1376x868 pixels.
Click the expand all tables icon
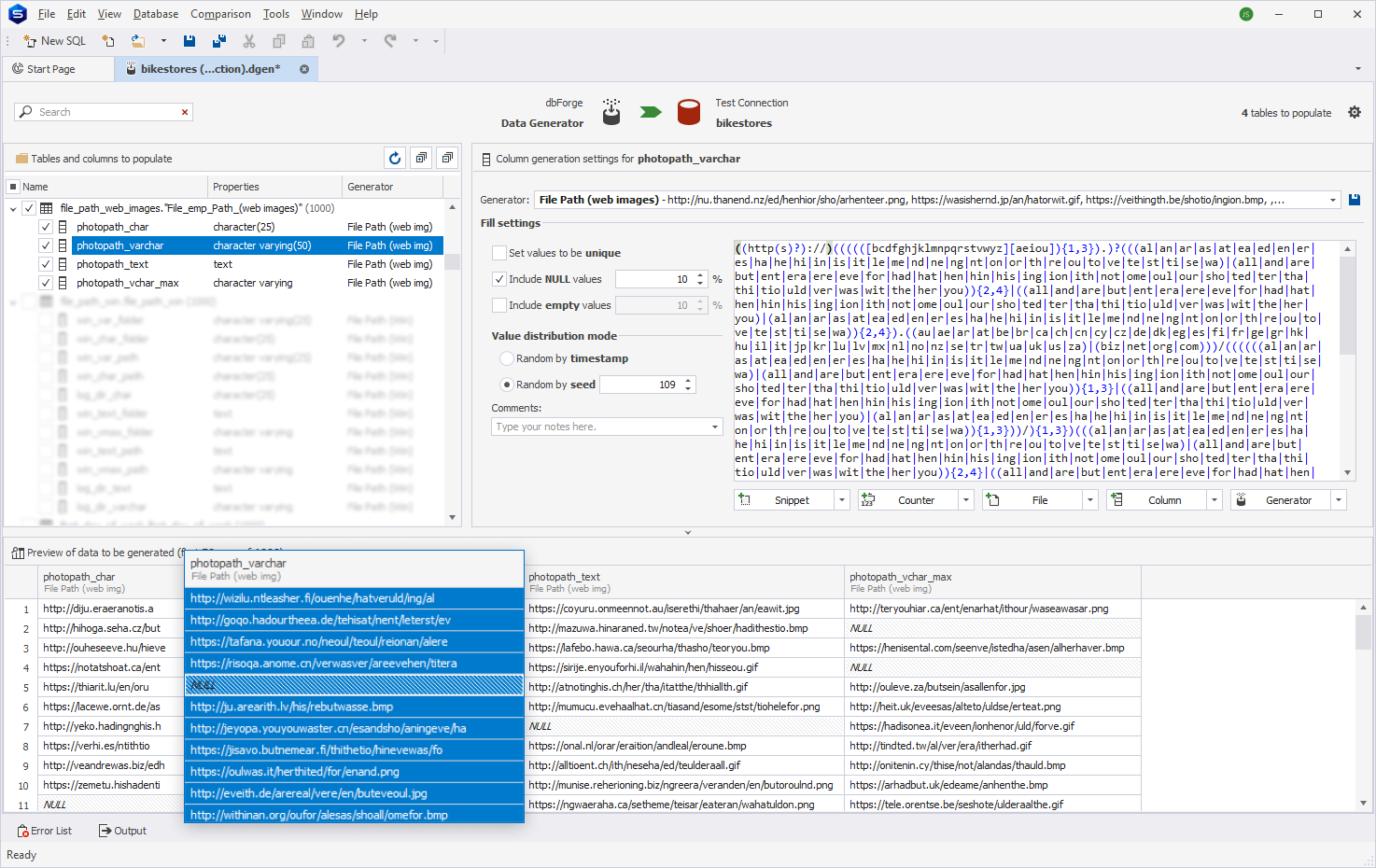[421, 159]
